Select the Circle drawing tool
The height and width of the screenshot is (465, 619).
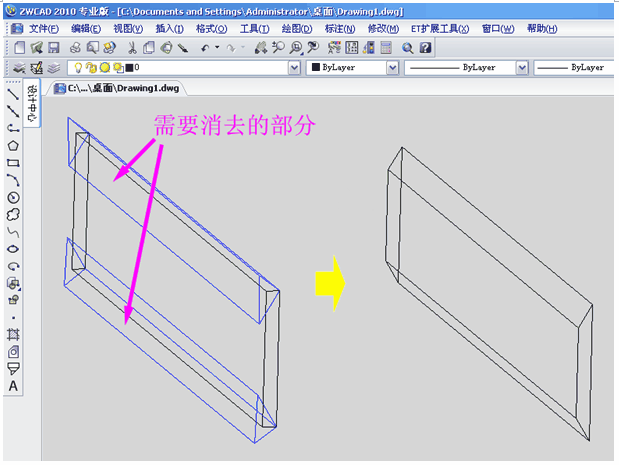point(13,197)
